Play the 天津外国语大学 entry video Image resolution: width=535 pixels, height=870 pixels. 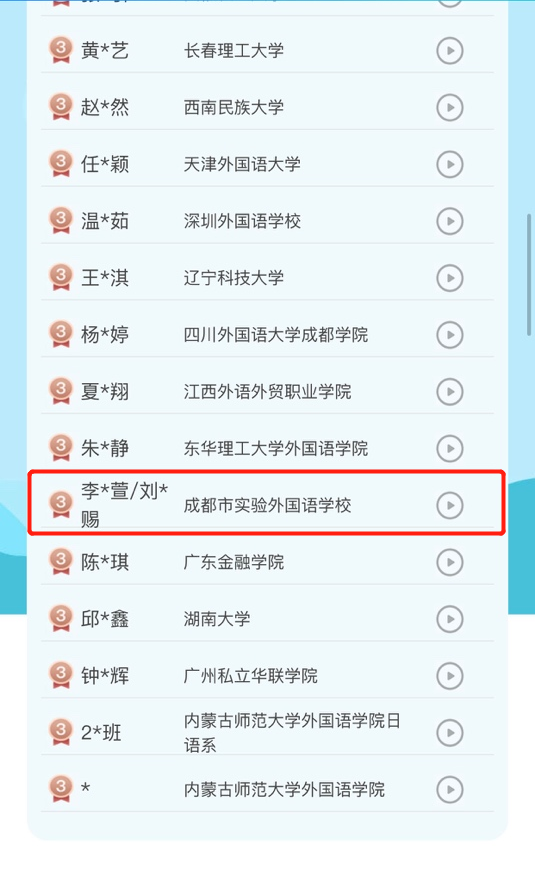point(450,164)
